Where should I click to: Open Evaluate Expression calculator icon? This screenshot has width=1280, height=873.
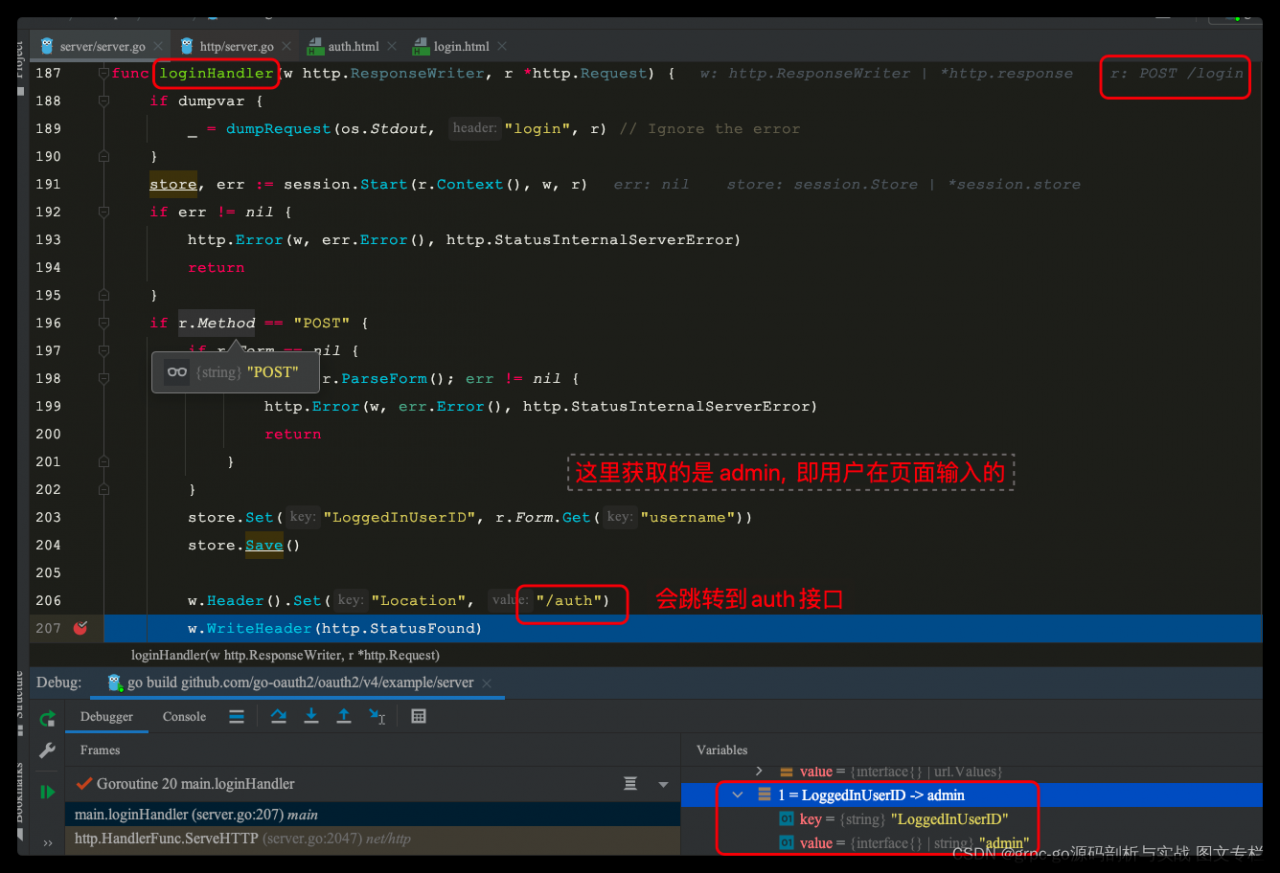pos(419,716)
